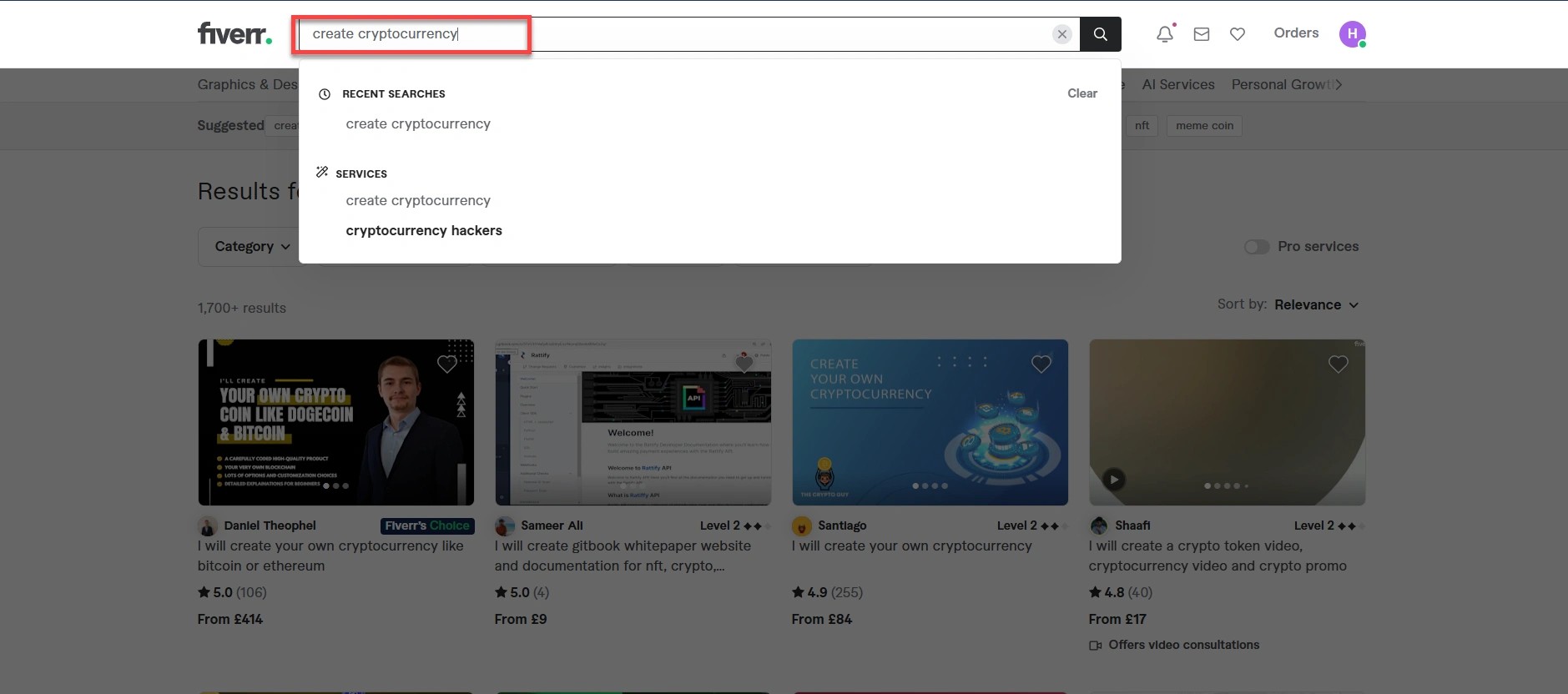1568x694 pixels.
Task: Favorite Sameer Ali's gig with the heart
Action: (744, 364)
